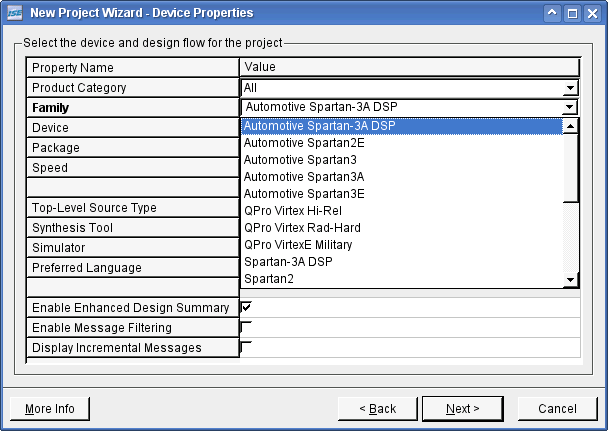
Task: Choose Automotive Spartan3 family
Action: [x=286, y=160]
